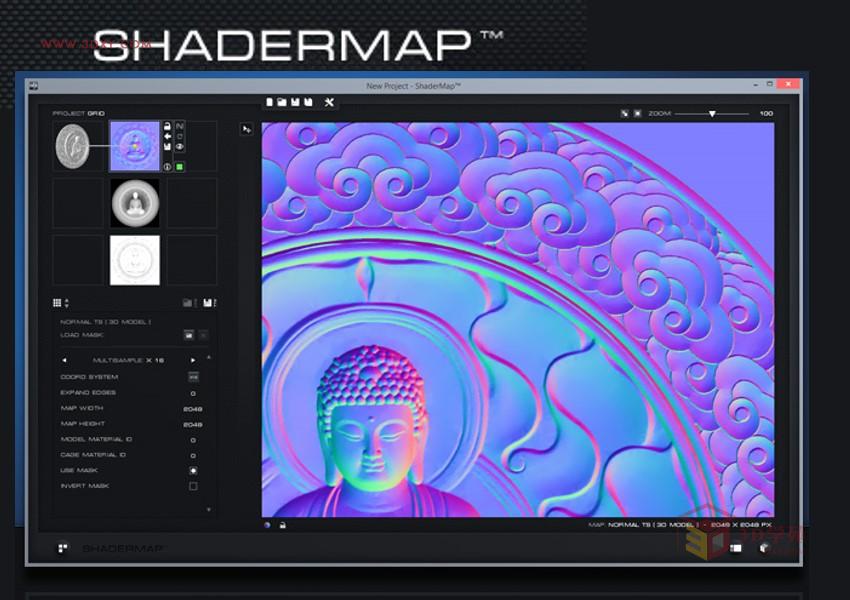Click the dimmed clear button beside Load Mask
This screenshot has width=850, height=600.
(203, 335)
